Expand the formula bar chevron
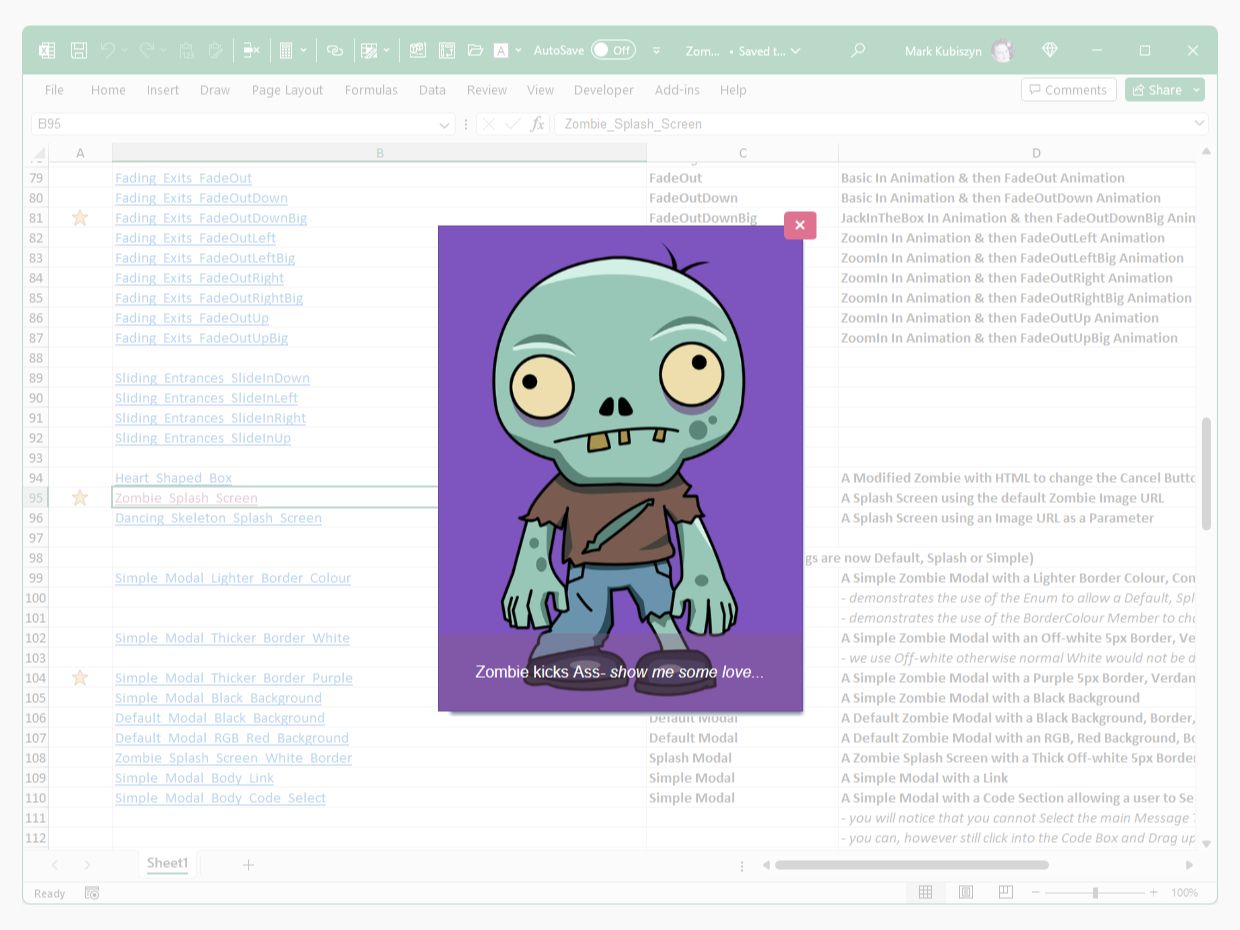The image size is (1240, 930). click(x=1198, y=124)
